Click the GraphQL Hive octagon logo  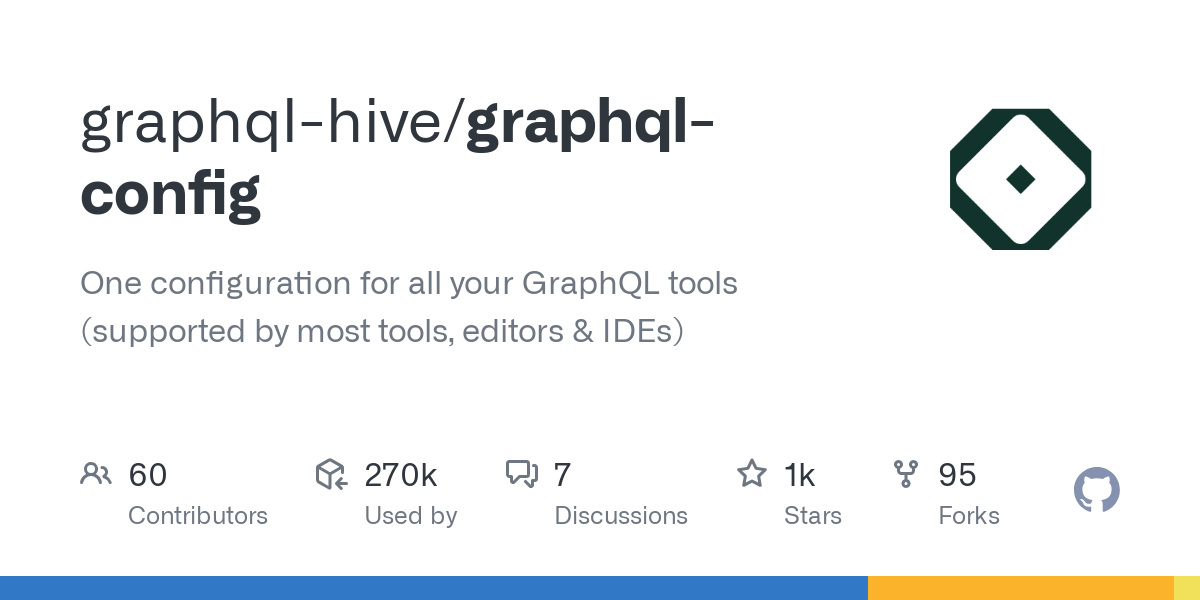point(1020,179)
